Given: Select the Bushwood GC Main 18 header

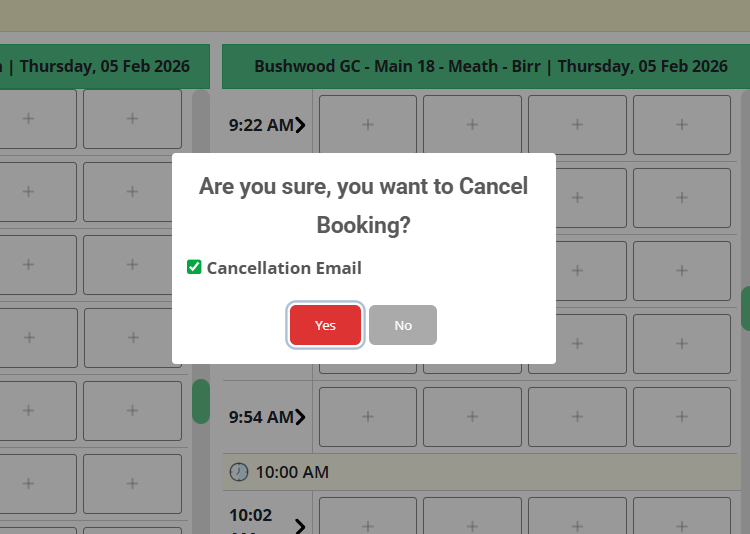Looking at the screenshot, I should (490, 66).
